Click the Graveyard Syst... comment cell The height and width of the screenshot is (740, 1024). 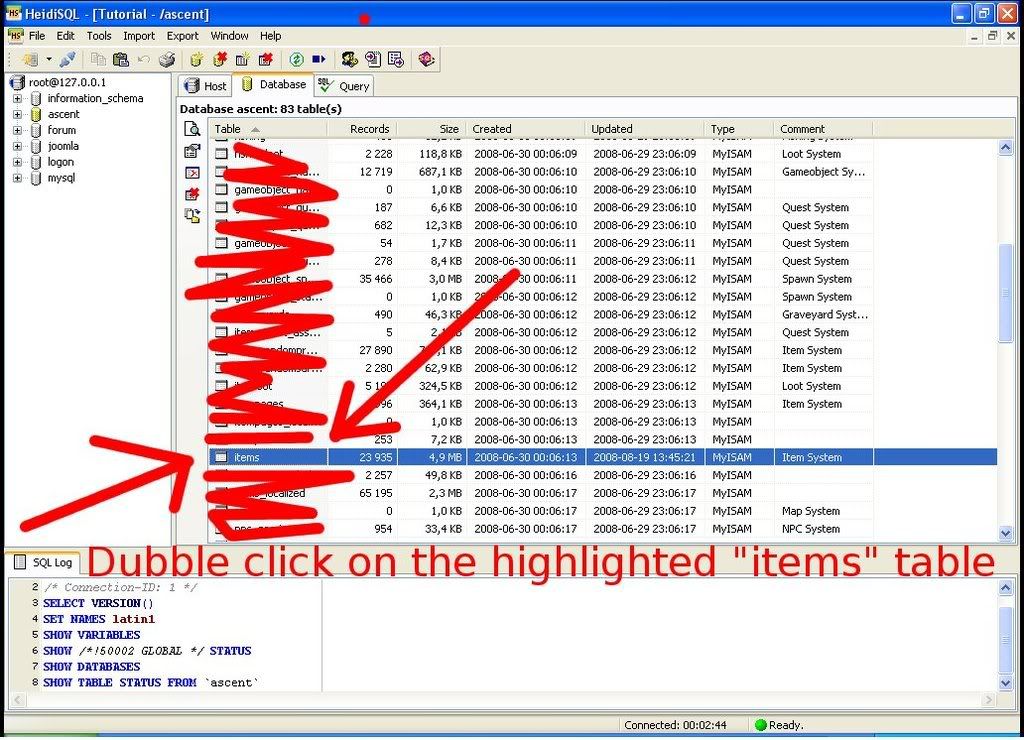825,315
